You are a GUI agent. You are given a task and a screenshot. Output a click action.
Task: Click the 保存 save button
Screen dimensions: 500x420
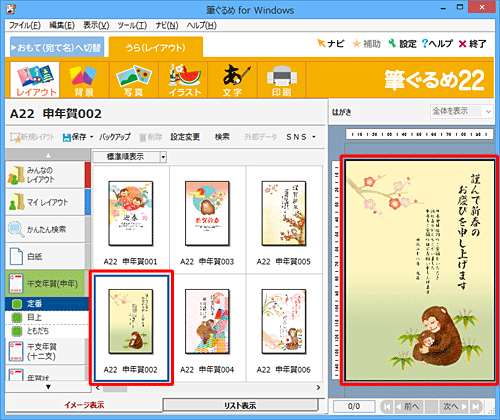click(75, 137)
